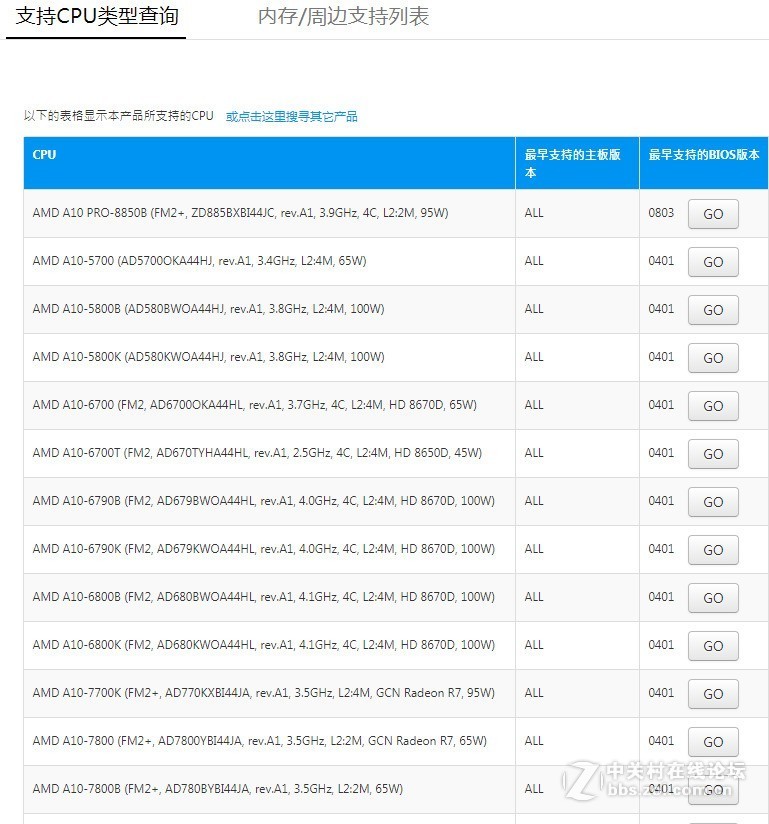The image size is (769, 824).
Task: Select ALL in the A10 PRO-8850B row
Action: (534, 213)
